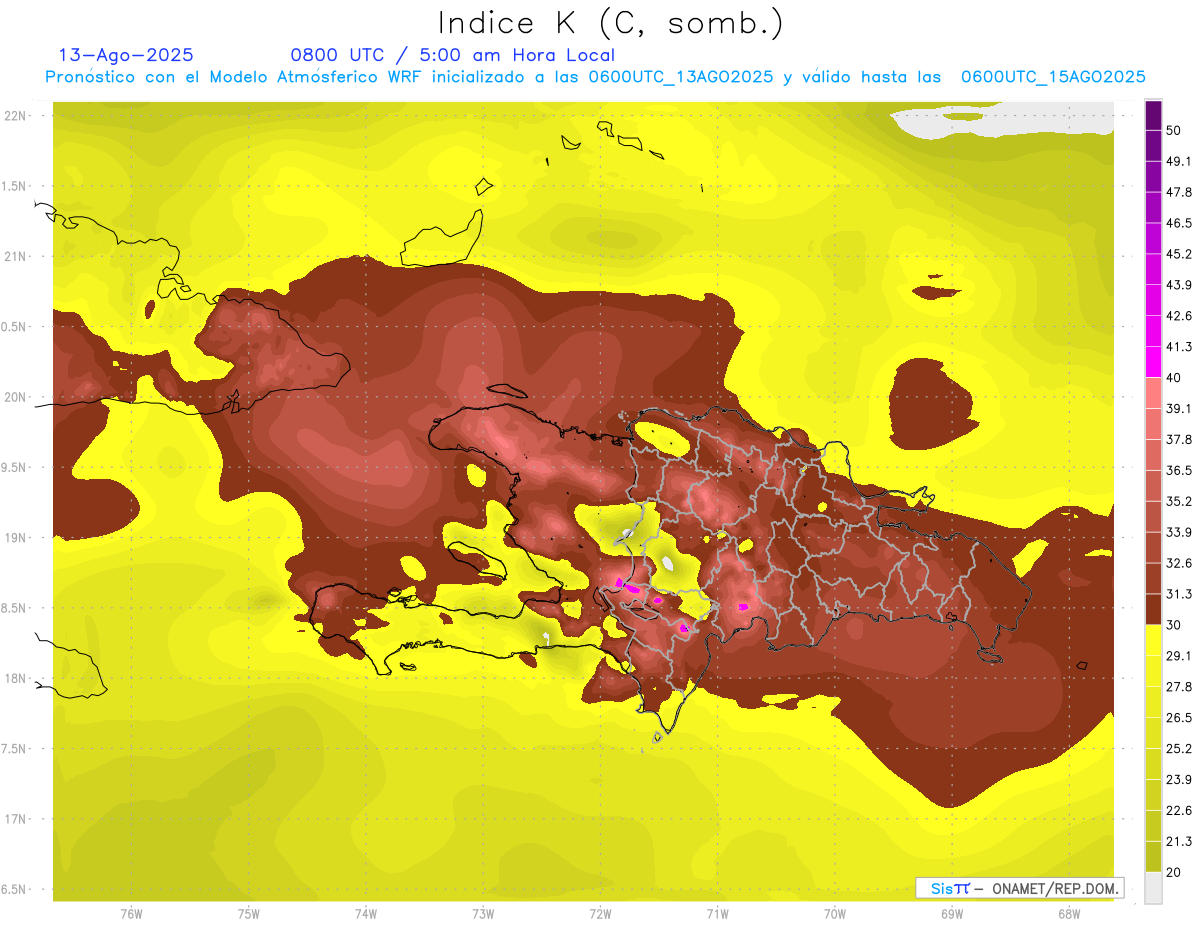The height and width of the screenshot is (927, 1200).
Task: Click the '20N' latitude label
Action: [x=16, y=398]
